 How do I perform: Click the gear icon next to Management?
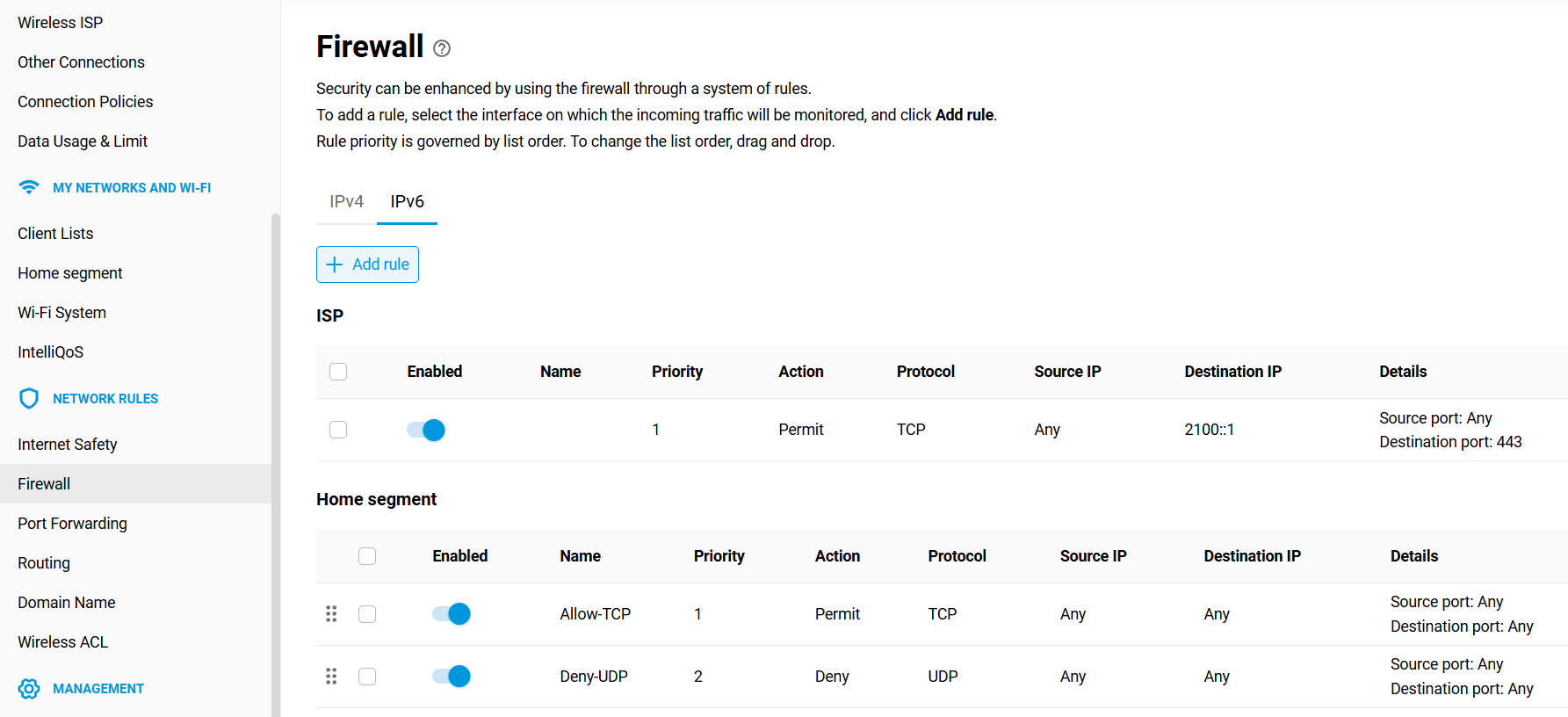click(29, 688)
